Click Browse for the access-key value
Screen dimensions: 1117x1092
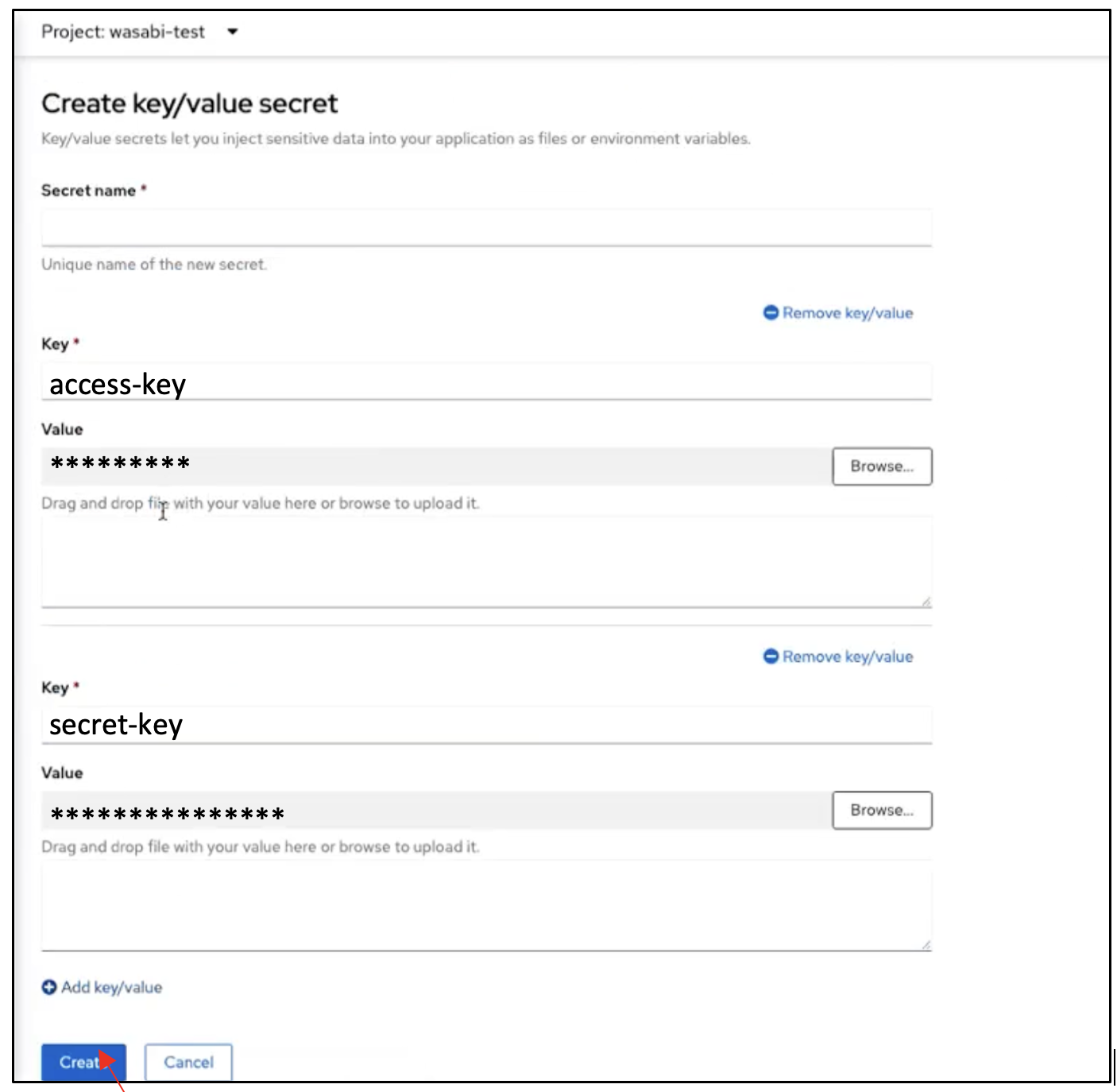pyautogui.click(x=882, y=467)
